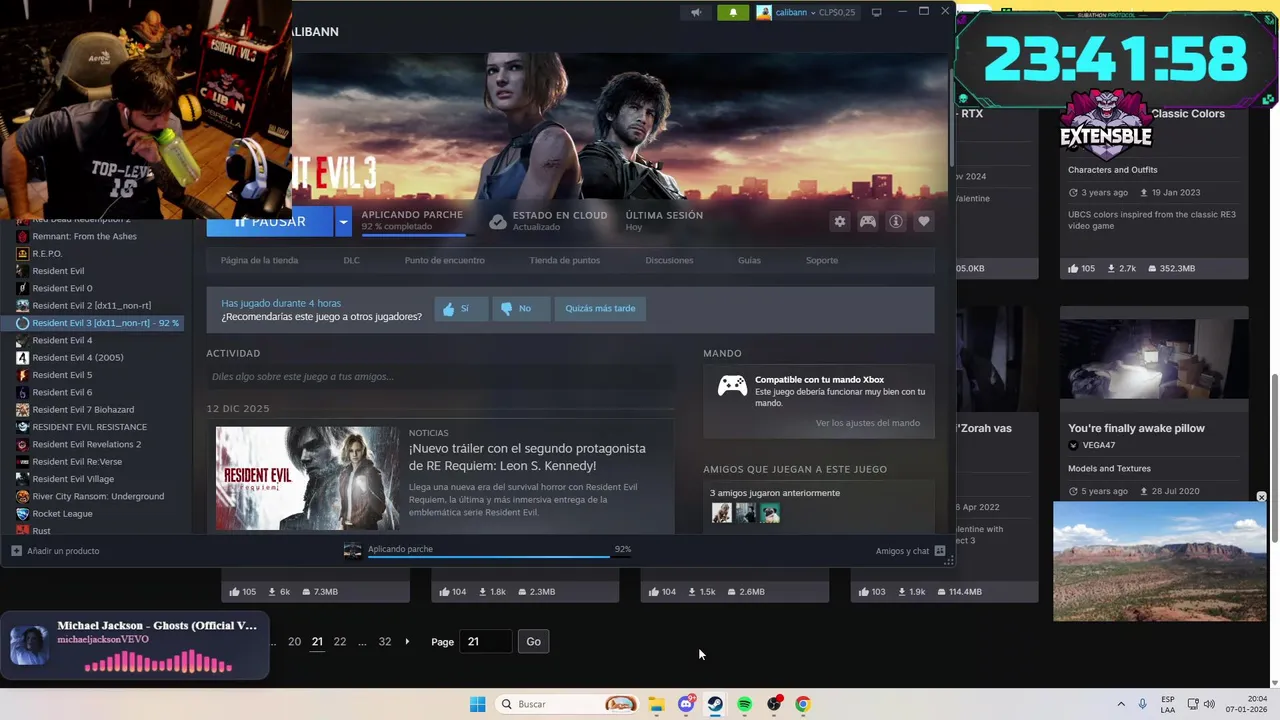Go to page 20 in browser pagination

click(294, 642)
